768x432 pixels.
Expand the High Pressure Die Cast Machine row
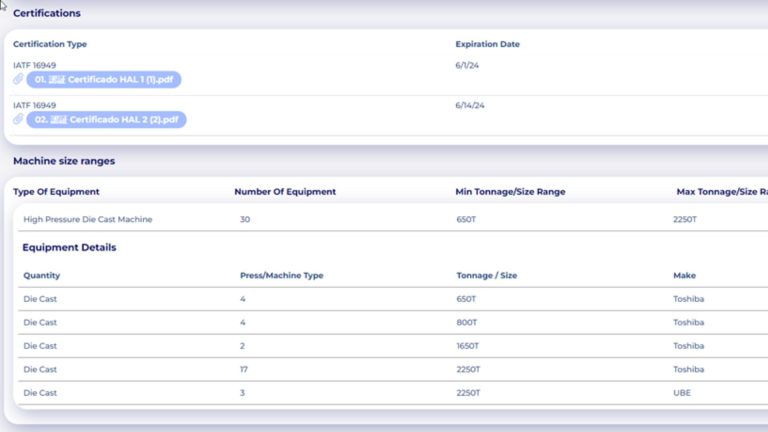[88, 219]
